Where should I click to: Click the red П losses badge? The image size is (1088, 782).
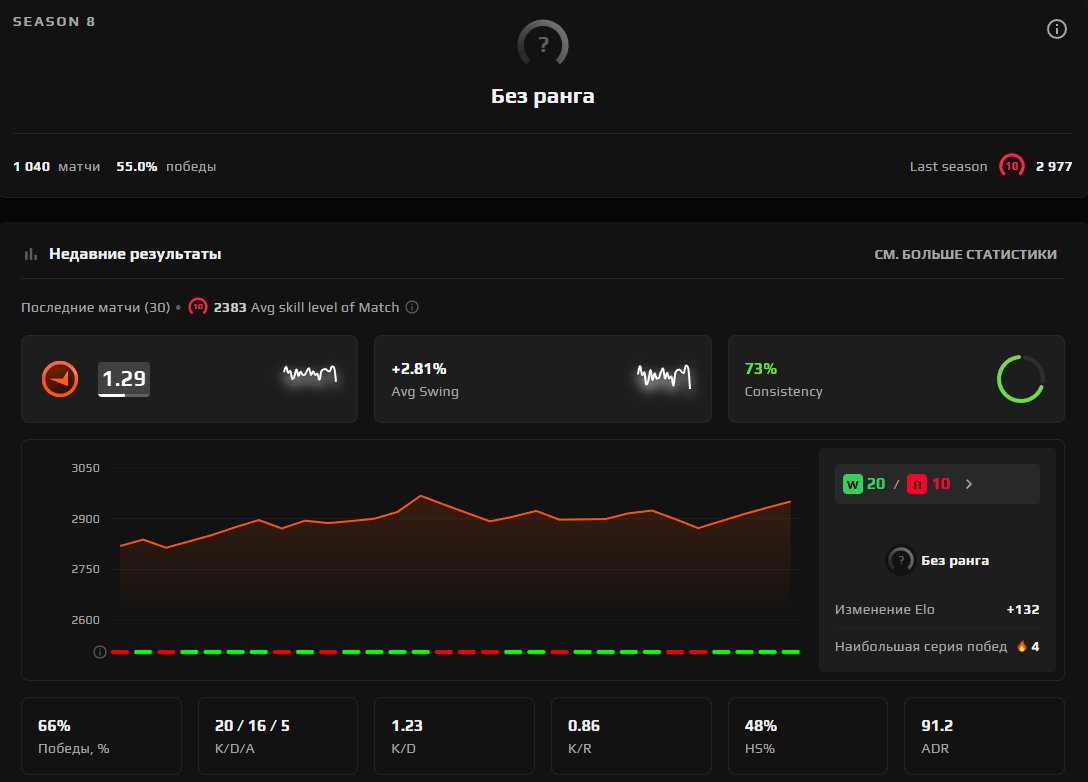(x=917, y=484)
